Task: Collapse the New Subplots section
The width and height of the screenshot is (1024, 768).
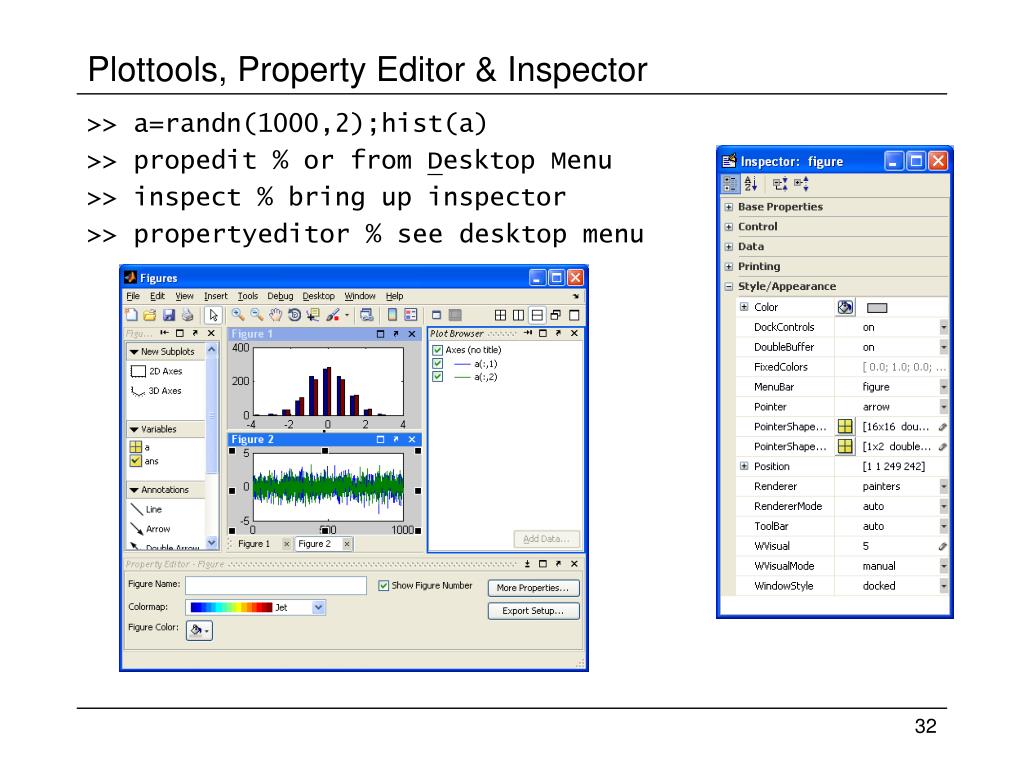Action: pos(134,352)
